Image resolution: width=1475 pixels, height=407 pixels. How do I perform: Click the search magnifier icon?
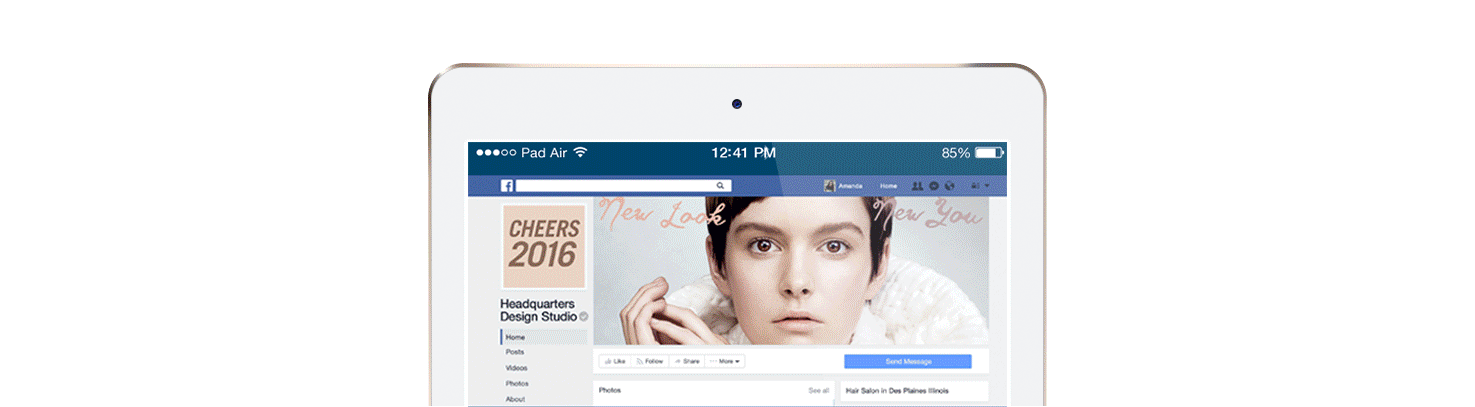pos(720,186)
